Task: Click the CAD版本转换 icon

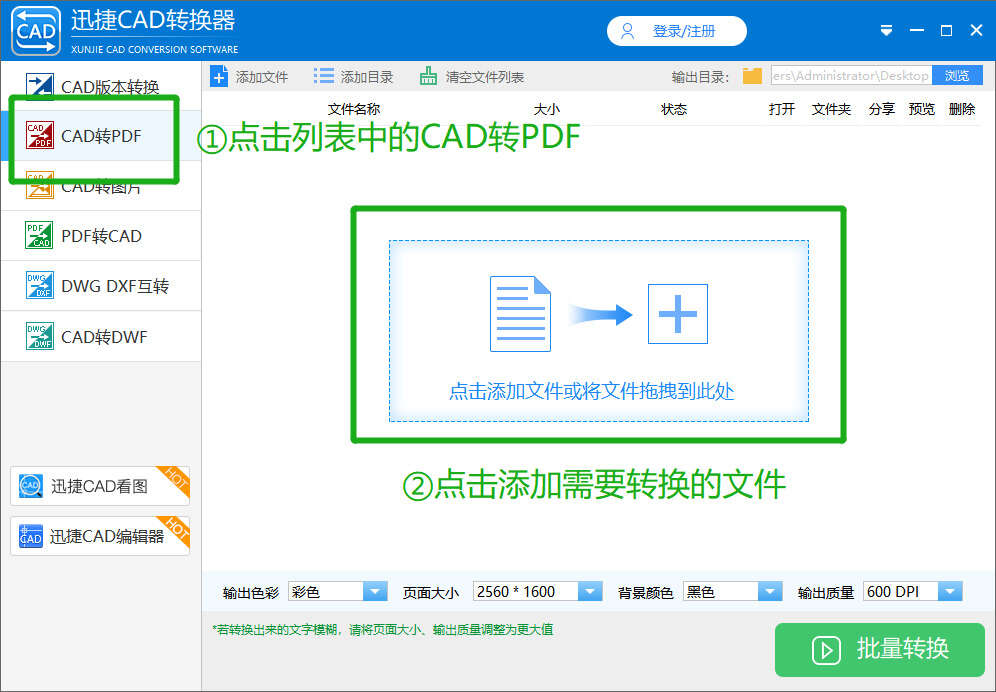Action: (x=39, y=86)
